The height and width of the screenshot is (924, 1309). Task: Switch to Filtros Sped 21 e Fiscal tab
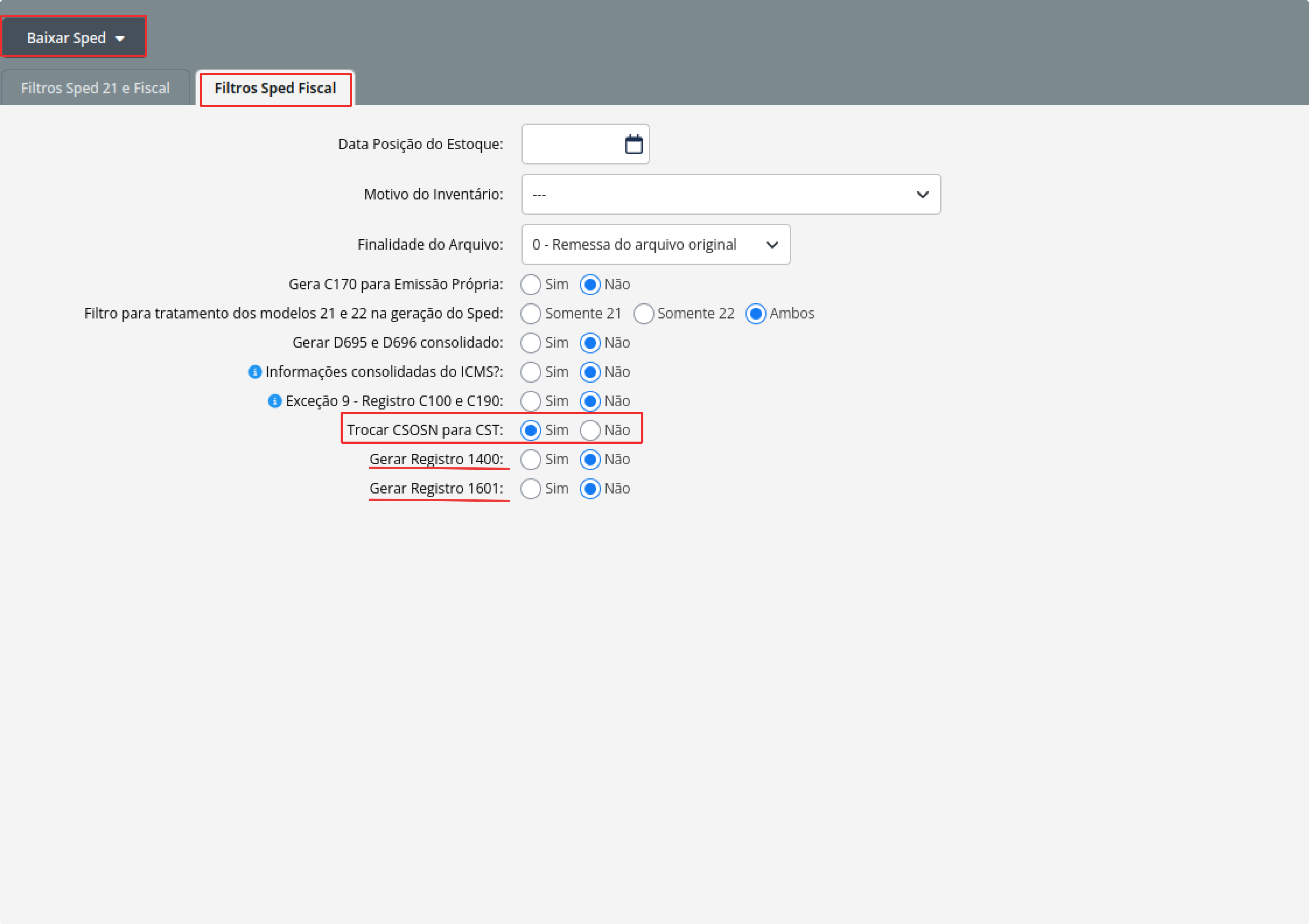(x=95, y=88)
